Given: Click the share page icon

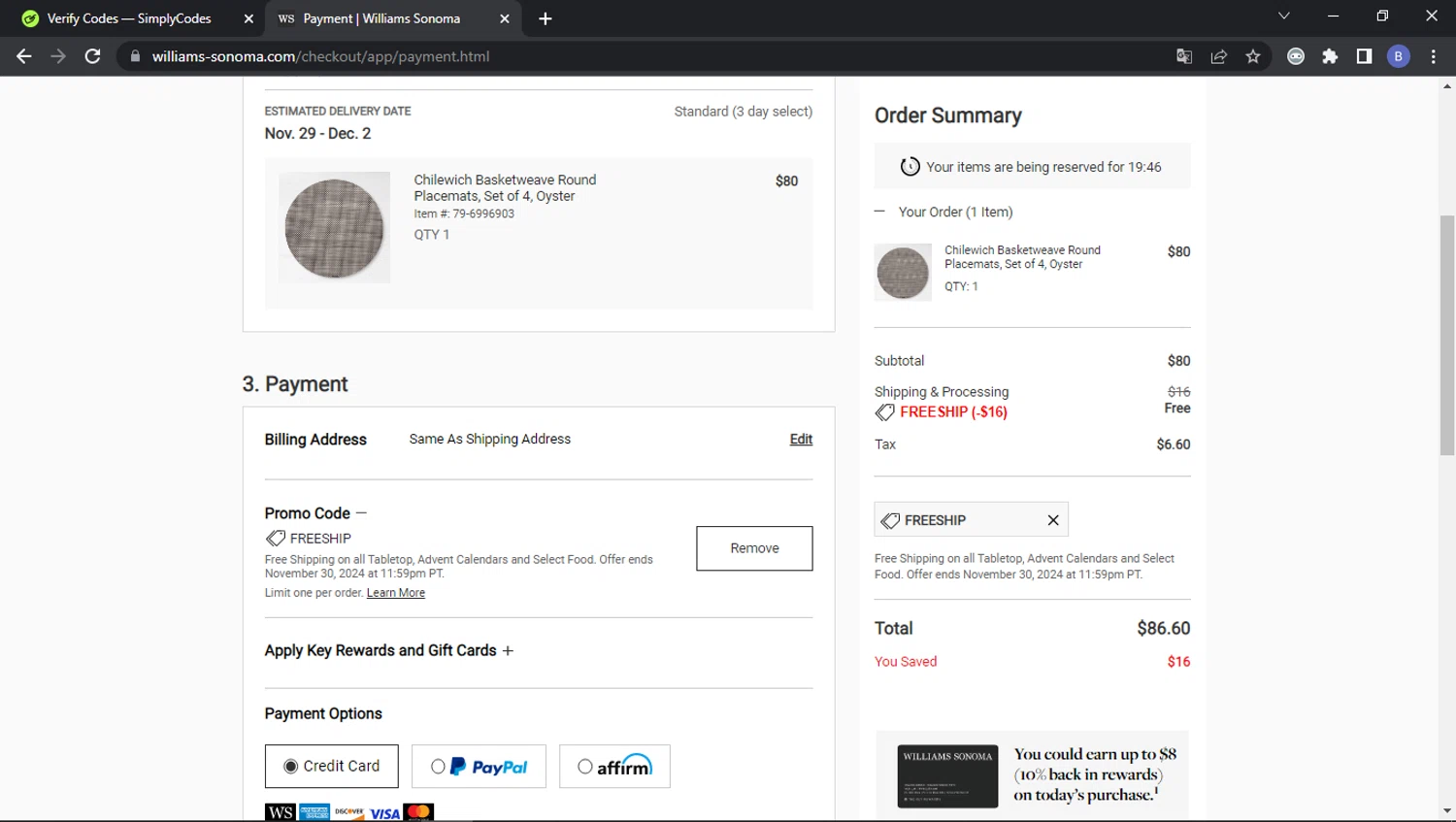Looking at the screenshot, I should [x=1219, y=56].
